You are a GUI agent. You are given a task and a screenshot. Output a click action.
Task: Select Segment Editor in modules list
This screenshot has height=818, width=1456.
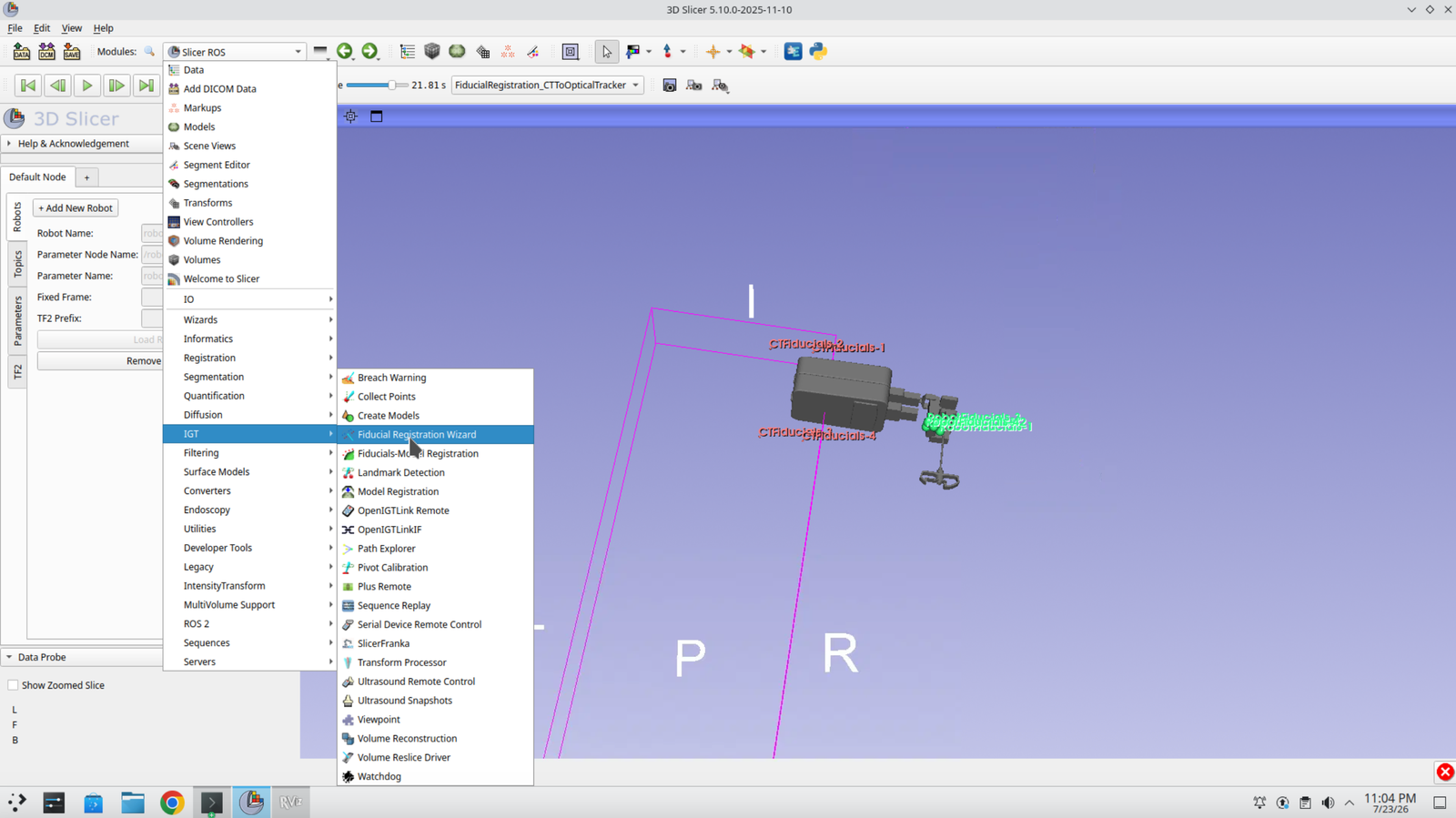click(249, 165)
